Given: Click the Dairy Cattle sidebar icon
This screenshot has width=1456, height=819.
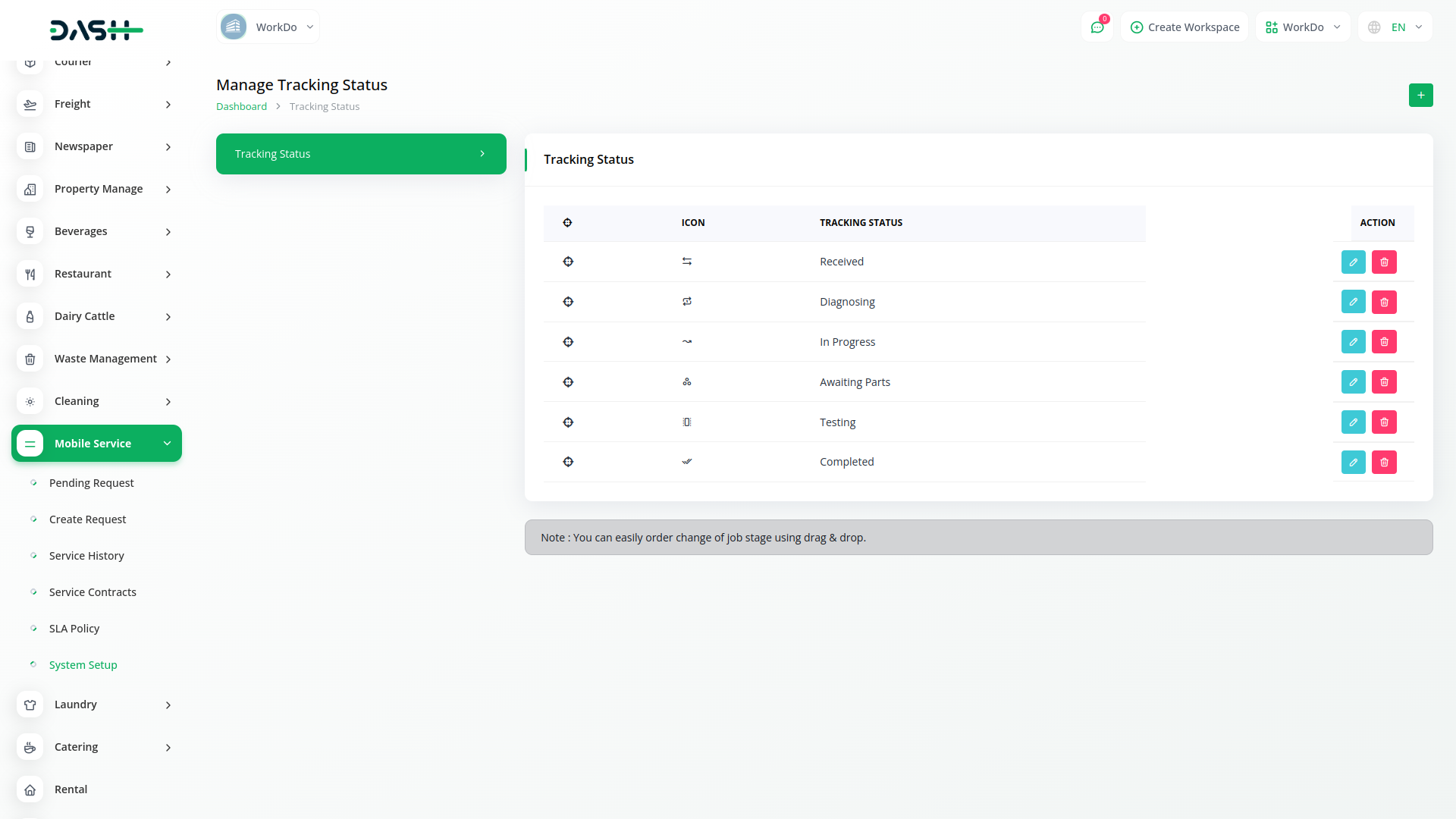Looking at the screenshot, I should coord(30,316).
